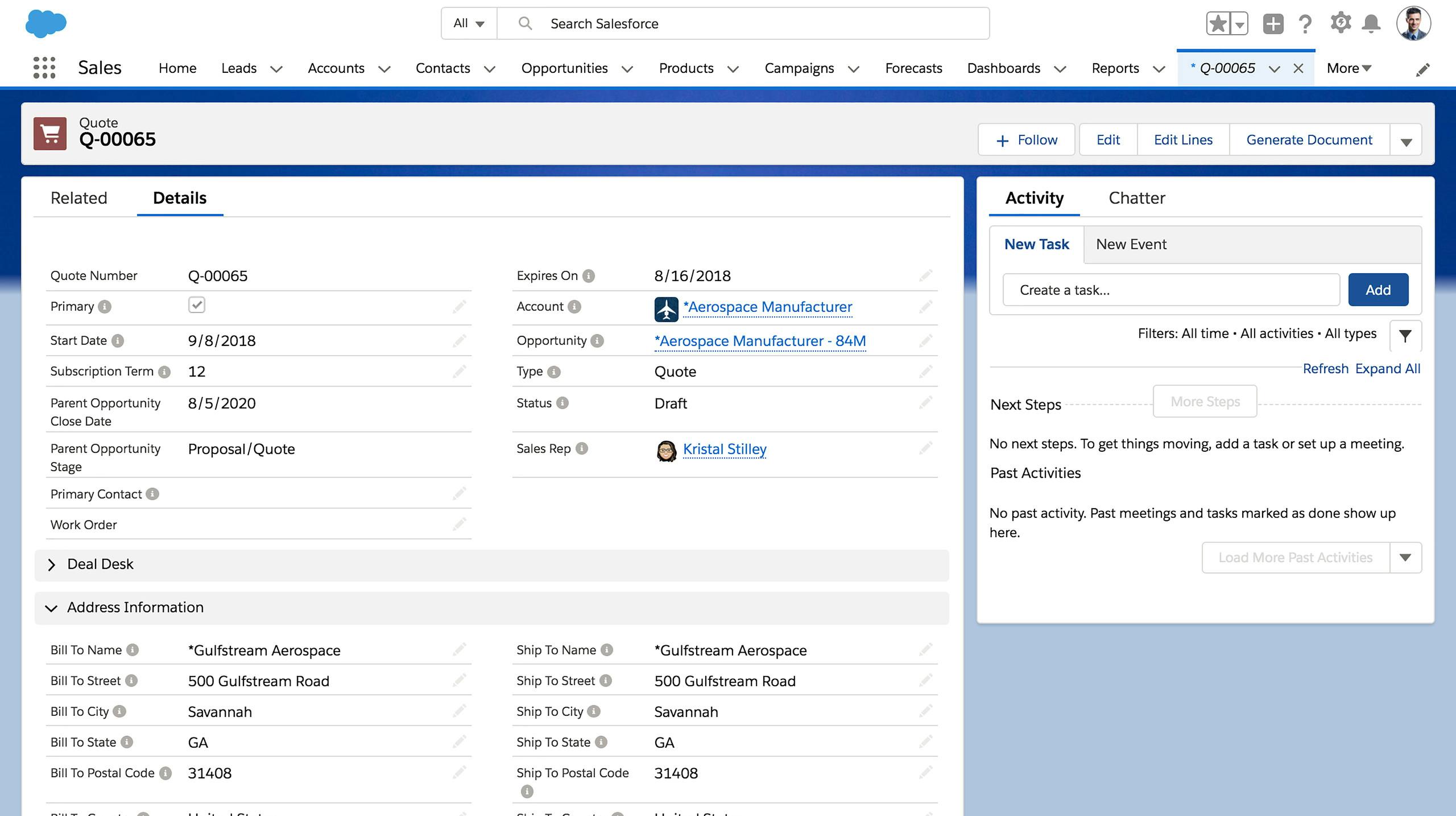
Task: Open the Q-00065 tab dropdown chevron
Action: [x=1275, y=69]
